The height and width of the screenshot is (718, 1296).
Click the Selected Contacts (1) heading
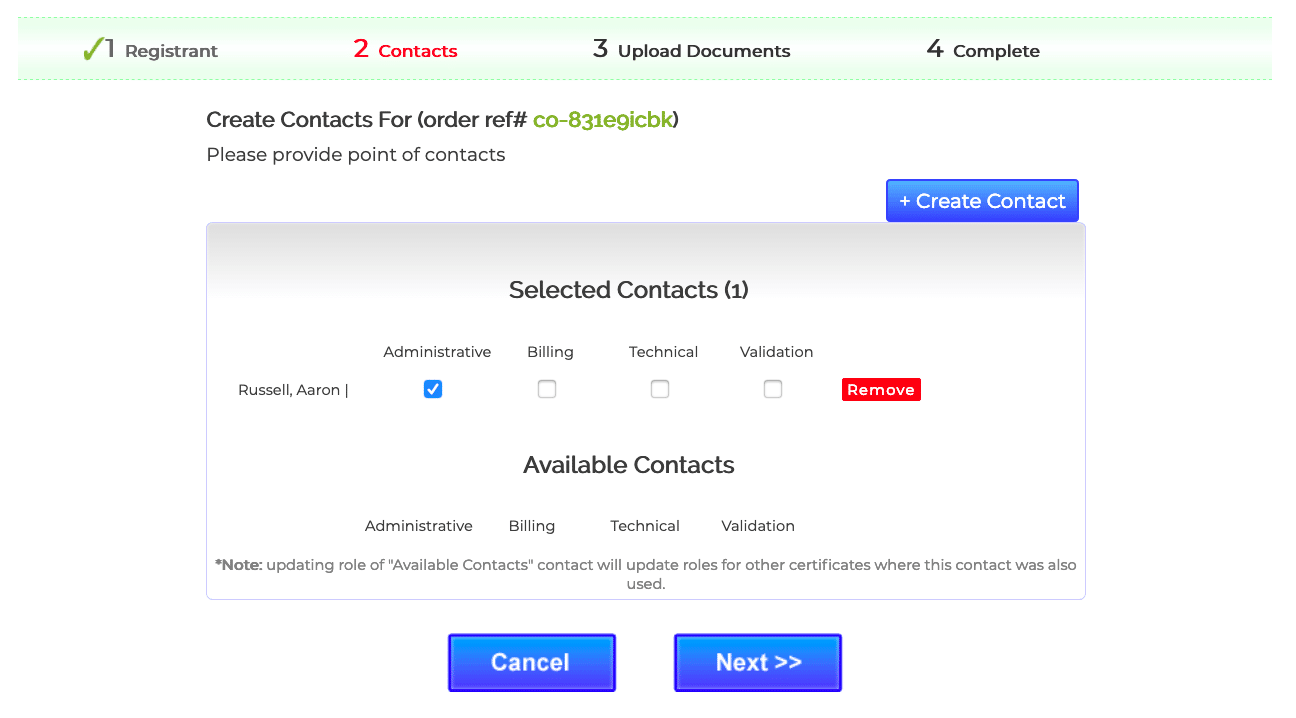point(628,290)
